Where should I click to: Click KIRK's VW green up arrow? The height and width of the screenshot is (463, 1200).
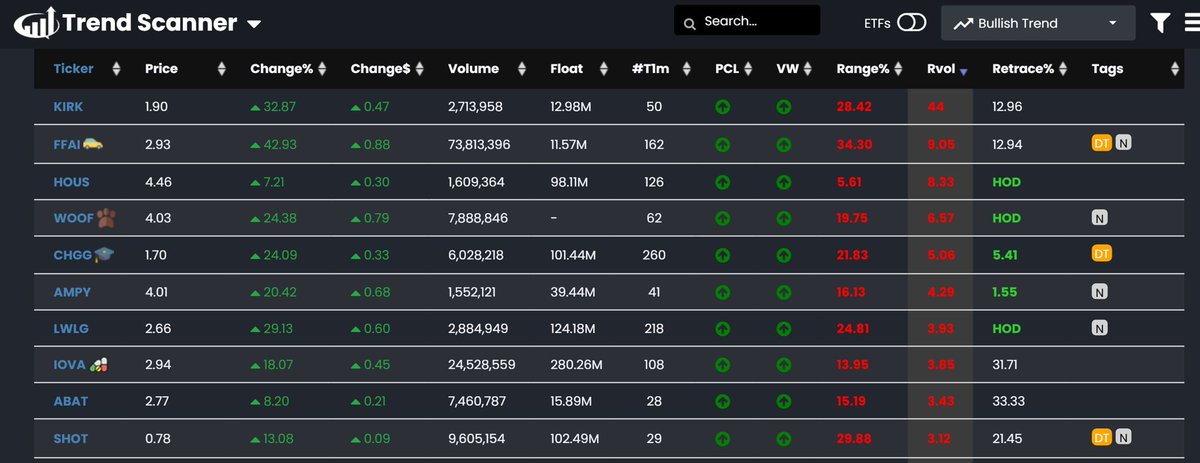783,106
